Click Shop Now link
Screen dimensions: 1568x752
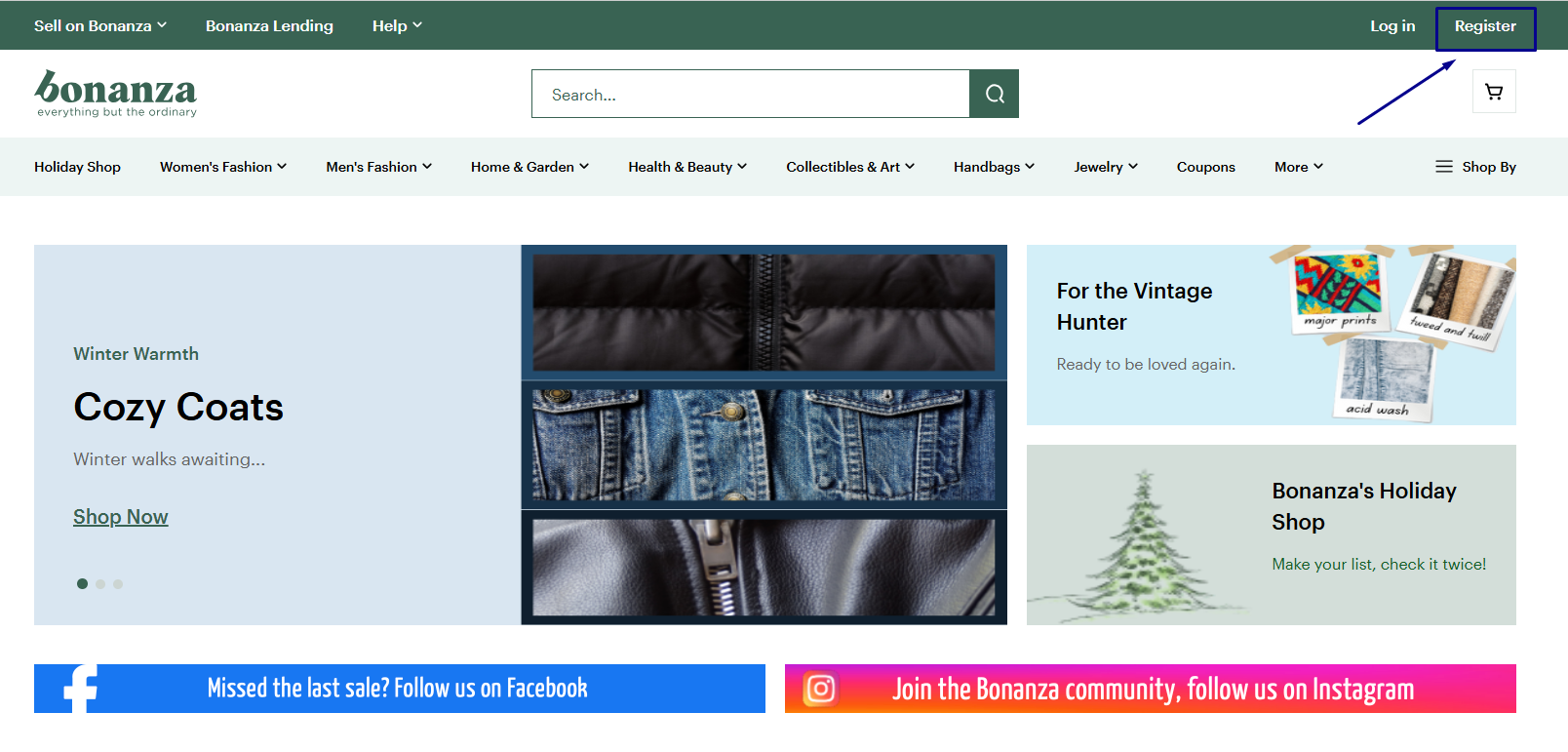pos(121,517)
